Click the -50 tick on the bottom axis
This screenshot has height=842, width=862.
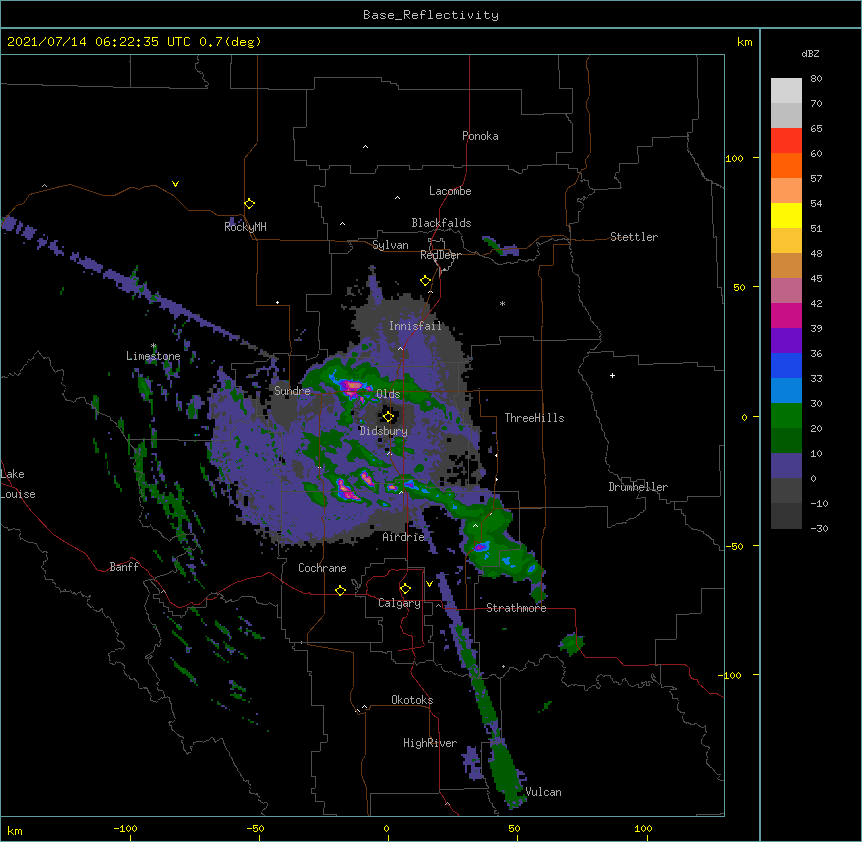(255, 828)
